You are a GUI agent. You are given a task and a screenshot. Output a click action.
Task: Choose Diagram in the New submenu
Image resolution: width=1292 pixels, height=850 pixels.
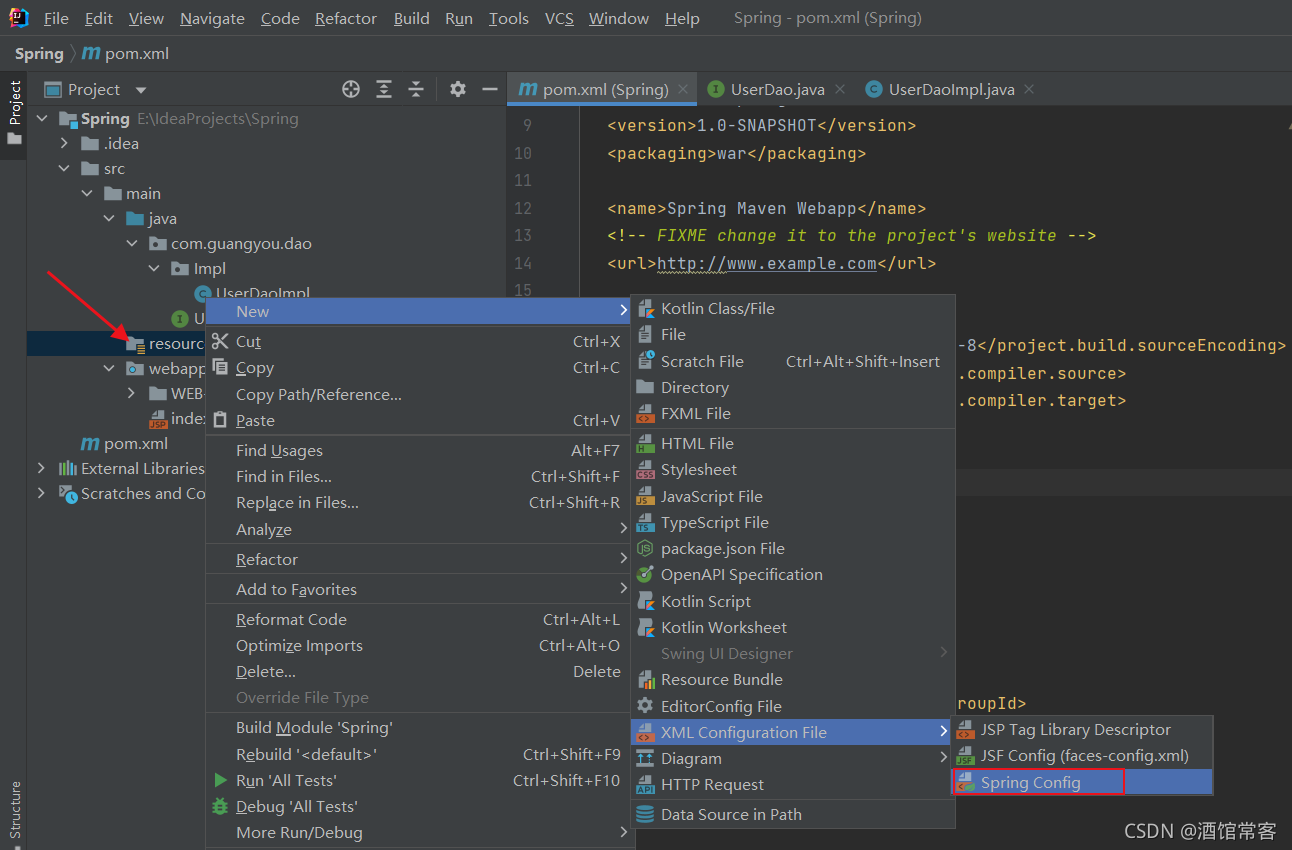(793, 758)
